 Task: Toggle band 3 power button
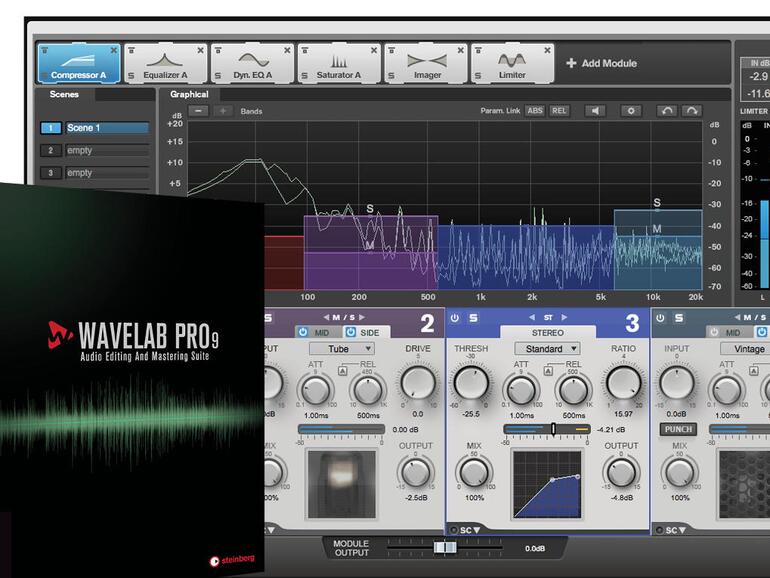pyautogui.click(x=455, y=318)
